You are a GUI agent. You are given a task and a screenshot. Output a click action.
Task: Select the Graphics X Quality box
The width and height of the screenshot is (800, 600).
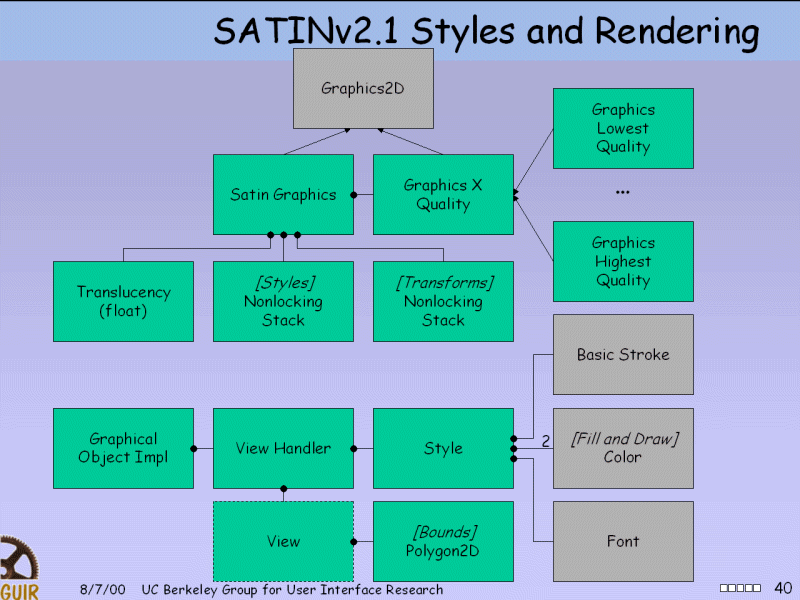443,195
